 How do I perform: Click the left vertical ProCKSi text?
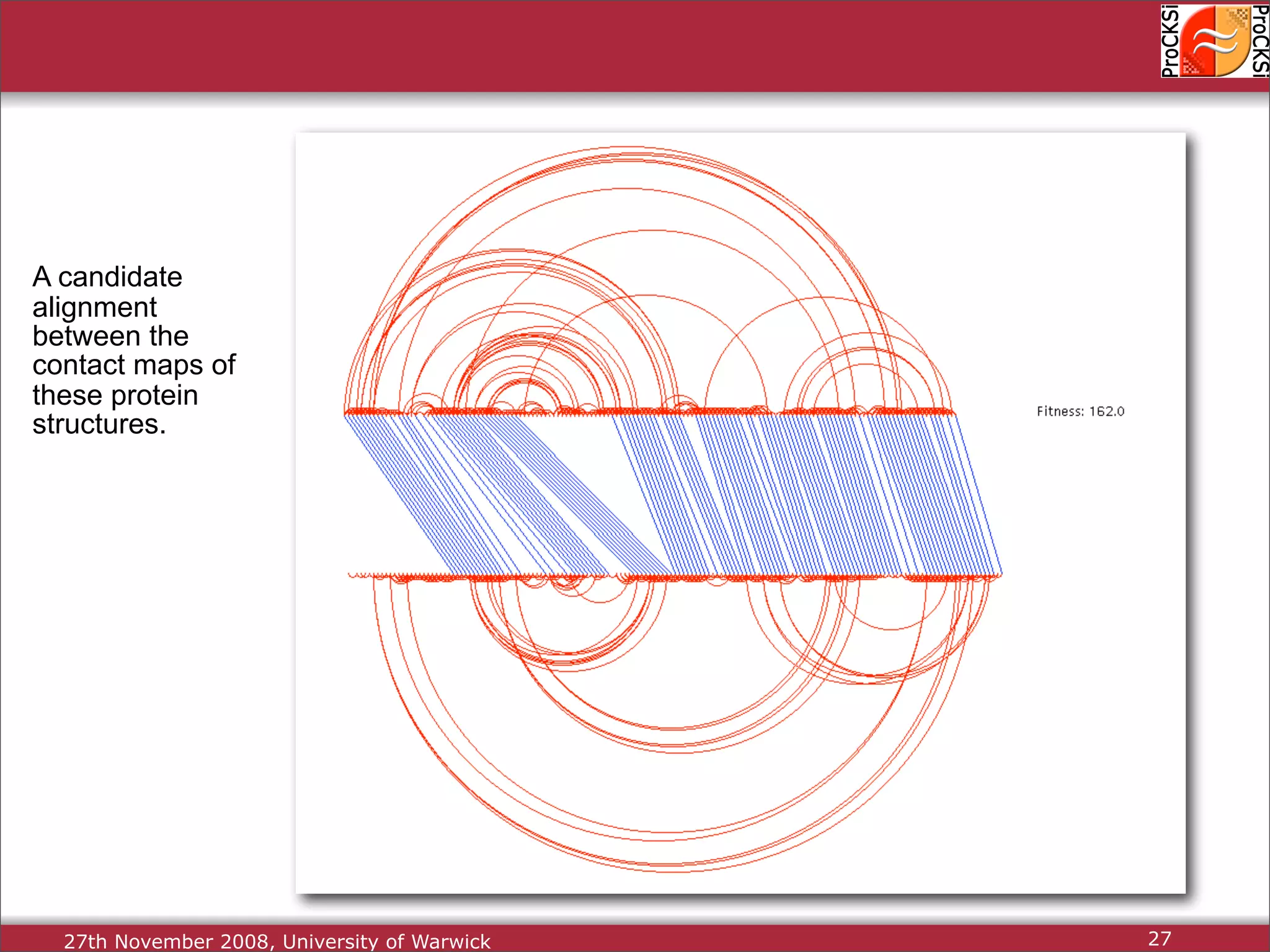pos(1170,41)
